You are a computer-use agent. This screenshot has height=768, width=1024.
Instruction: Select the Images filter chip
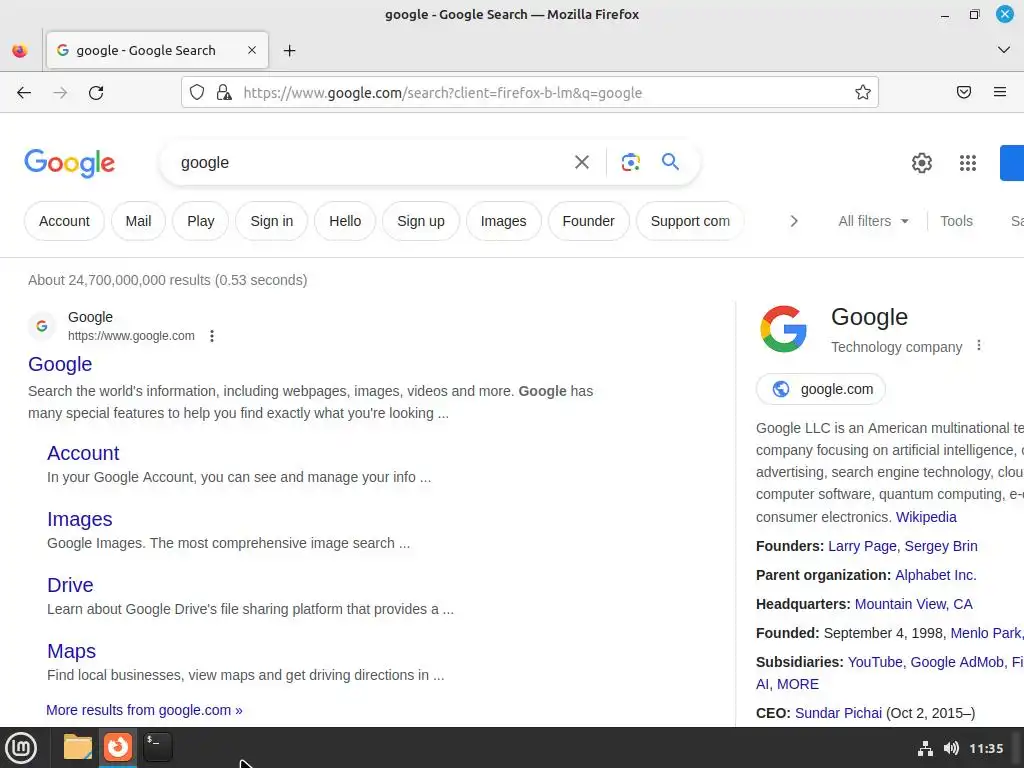504,221
